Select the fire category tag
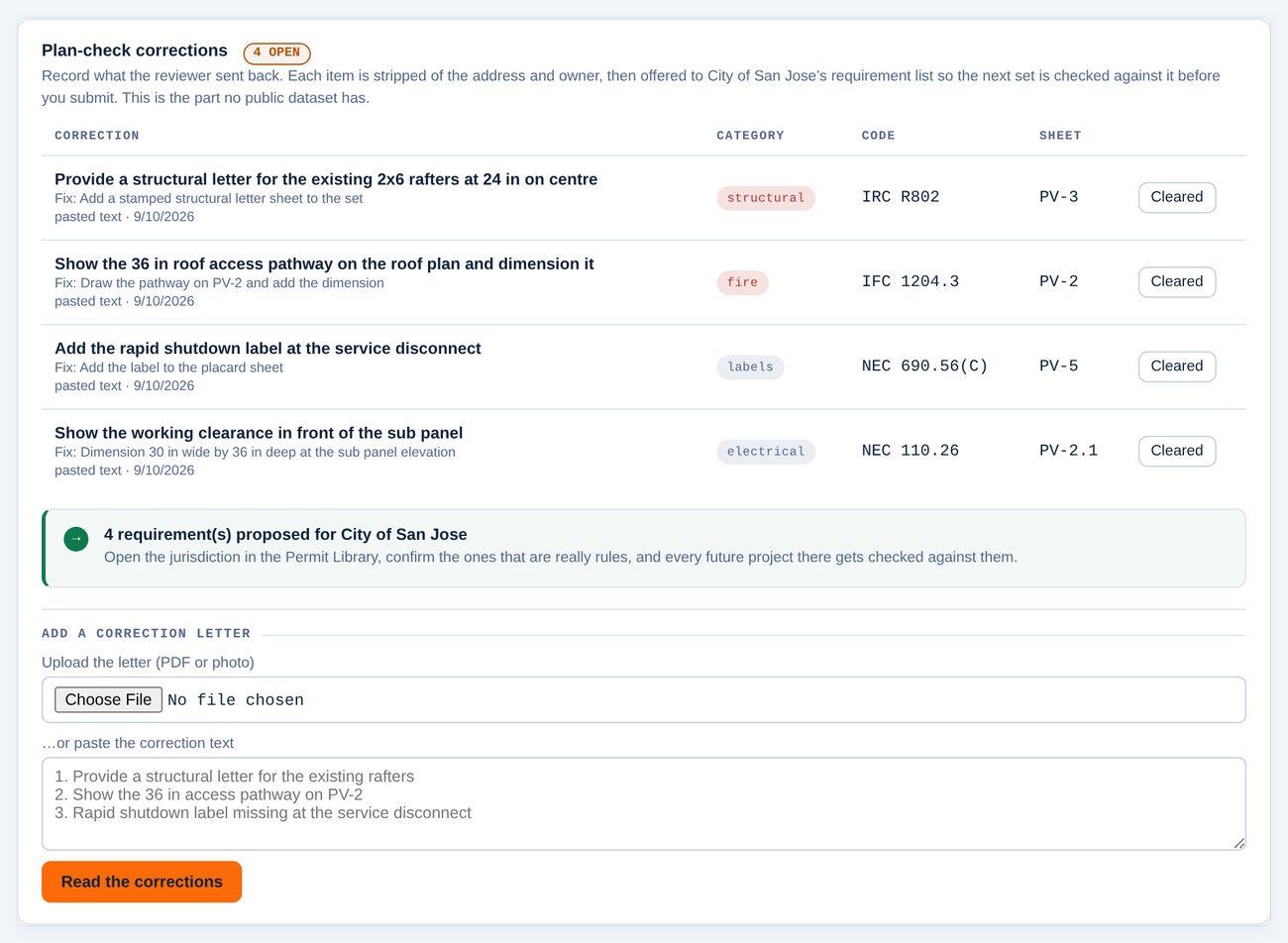The width and height of the screenshot is (1288, 943). tap(742, 282)
